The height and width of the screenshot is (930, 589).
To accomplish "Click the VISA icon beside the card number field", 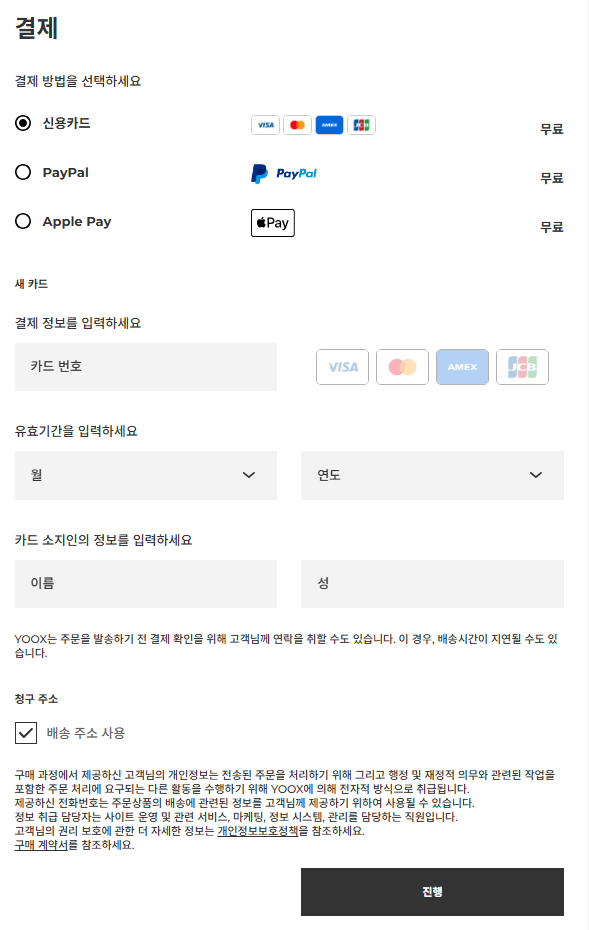I will [342, 367].
